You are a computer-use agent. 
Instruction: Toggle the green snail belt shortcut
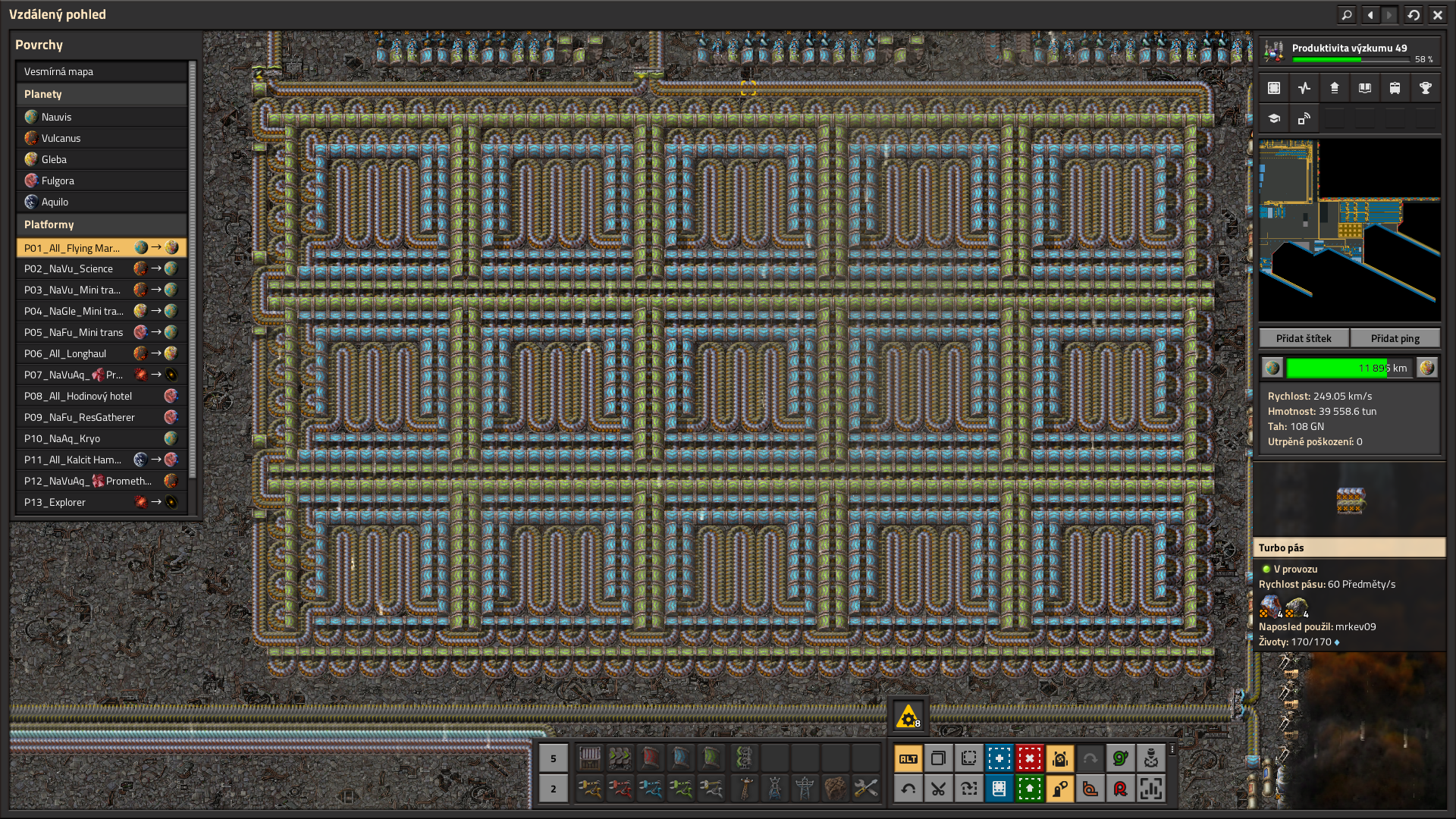1120,758
